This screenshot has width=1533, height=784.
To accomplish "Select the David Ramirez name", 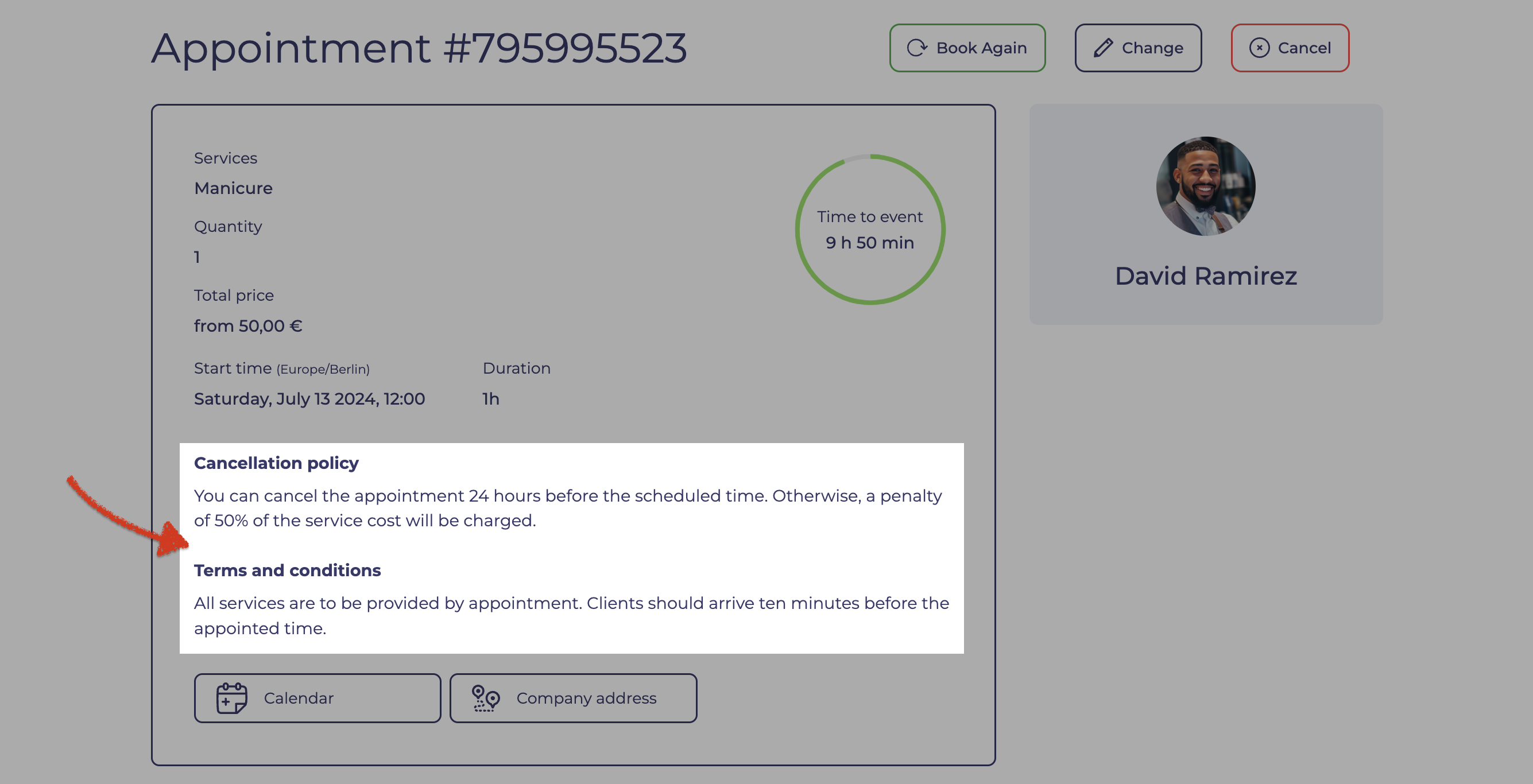I will point(1206,276).
